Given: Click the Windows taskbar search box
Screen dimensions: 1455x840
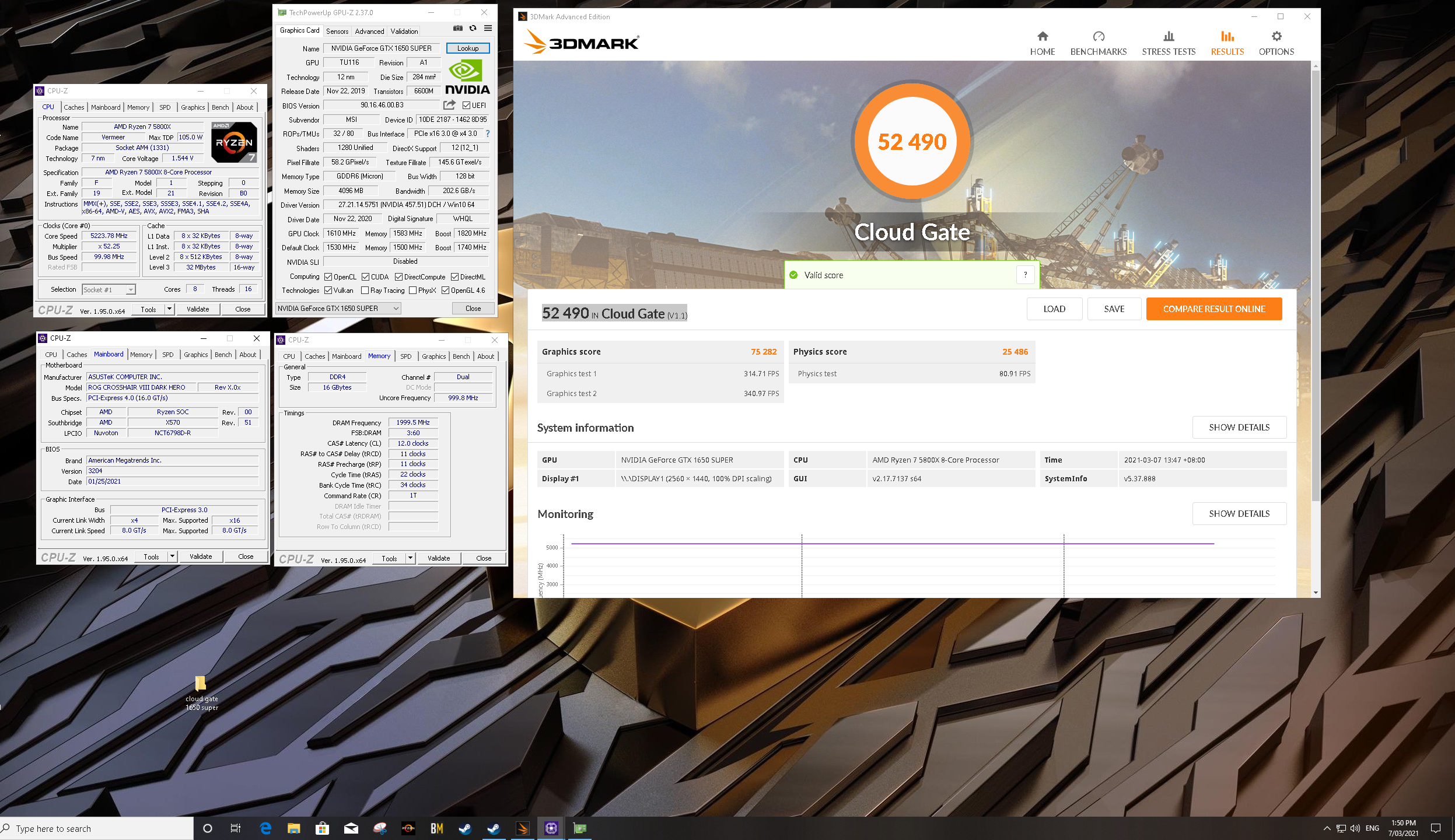Looking at the screenshot, I should (97, 829).
